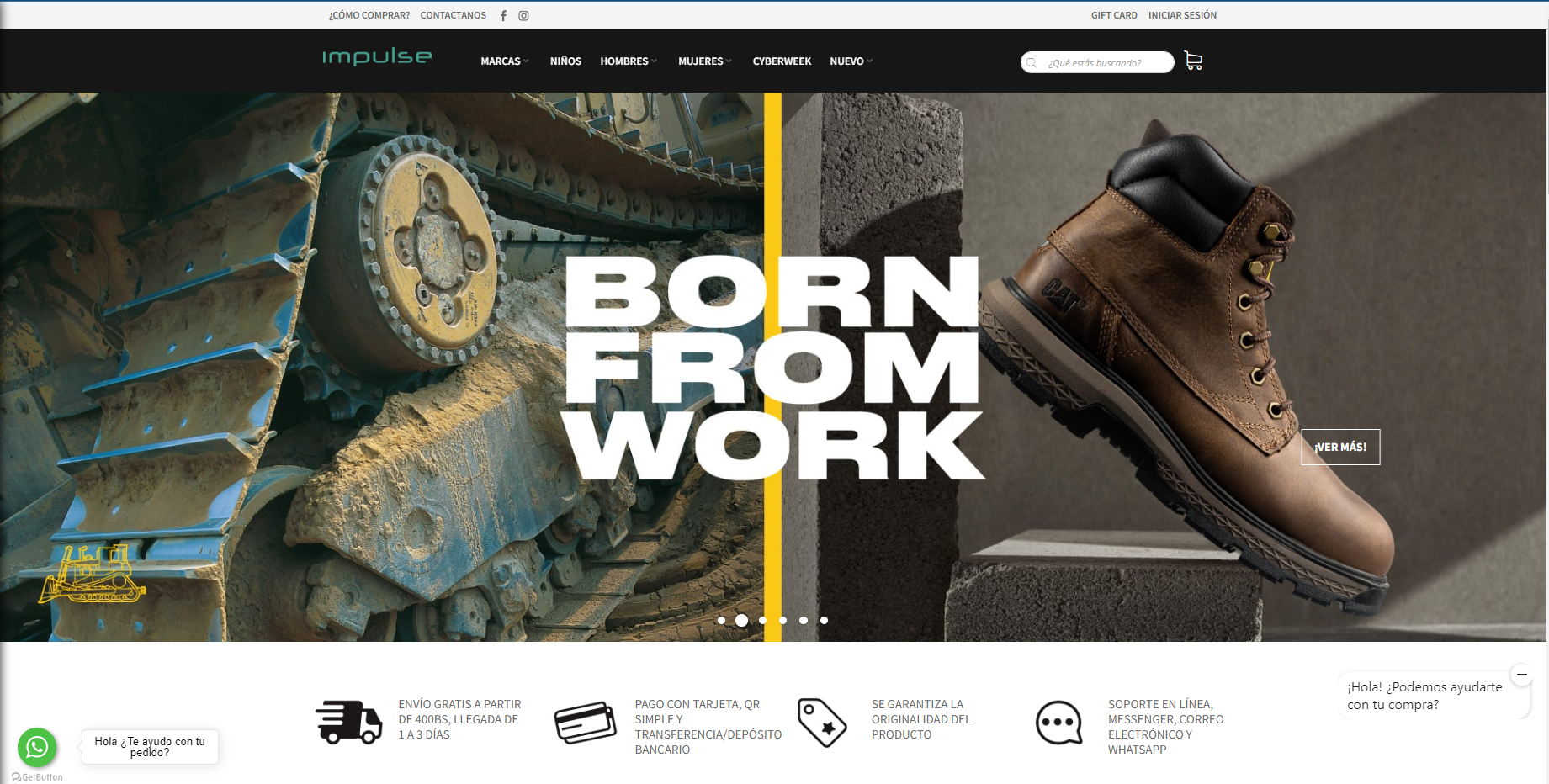This screenshot has width=1549, height=784.
Task: Open the NIÑOS menu item
Action: click(565, 61)
